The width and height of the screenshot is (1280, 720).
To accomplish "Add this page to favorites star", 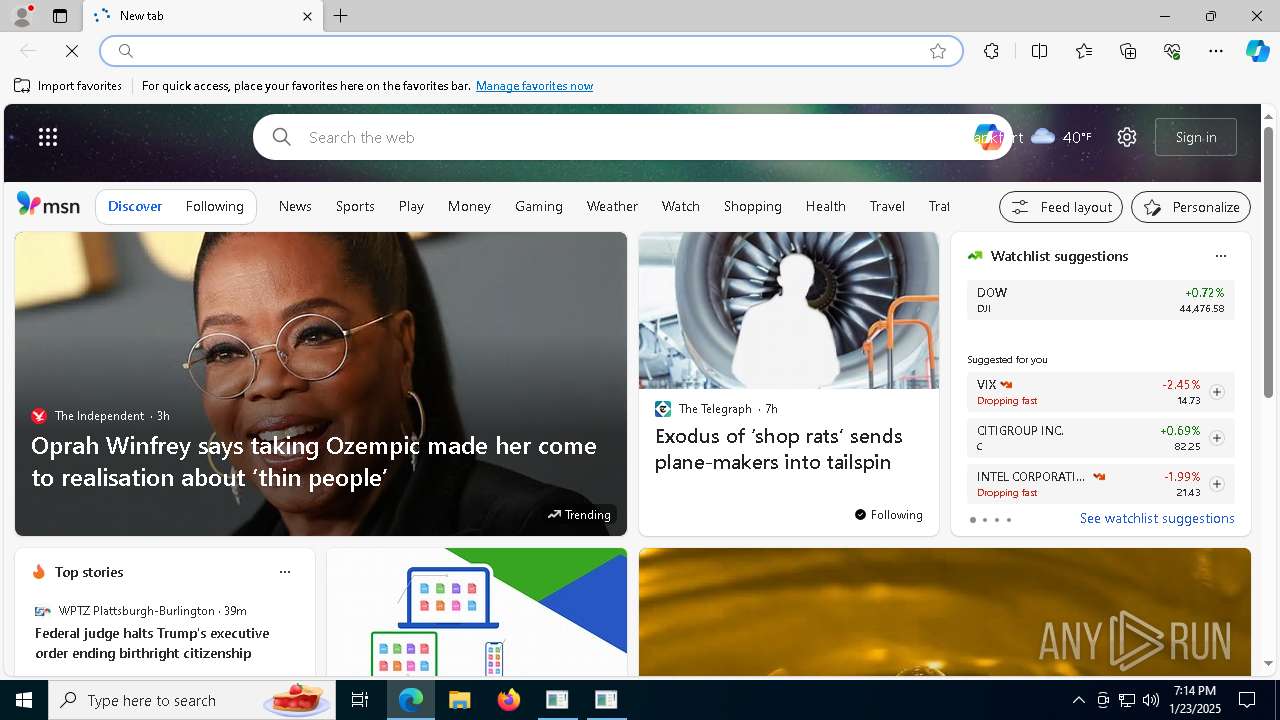I will point(938,51).
